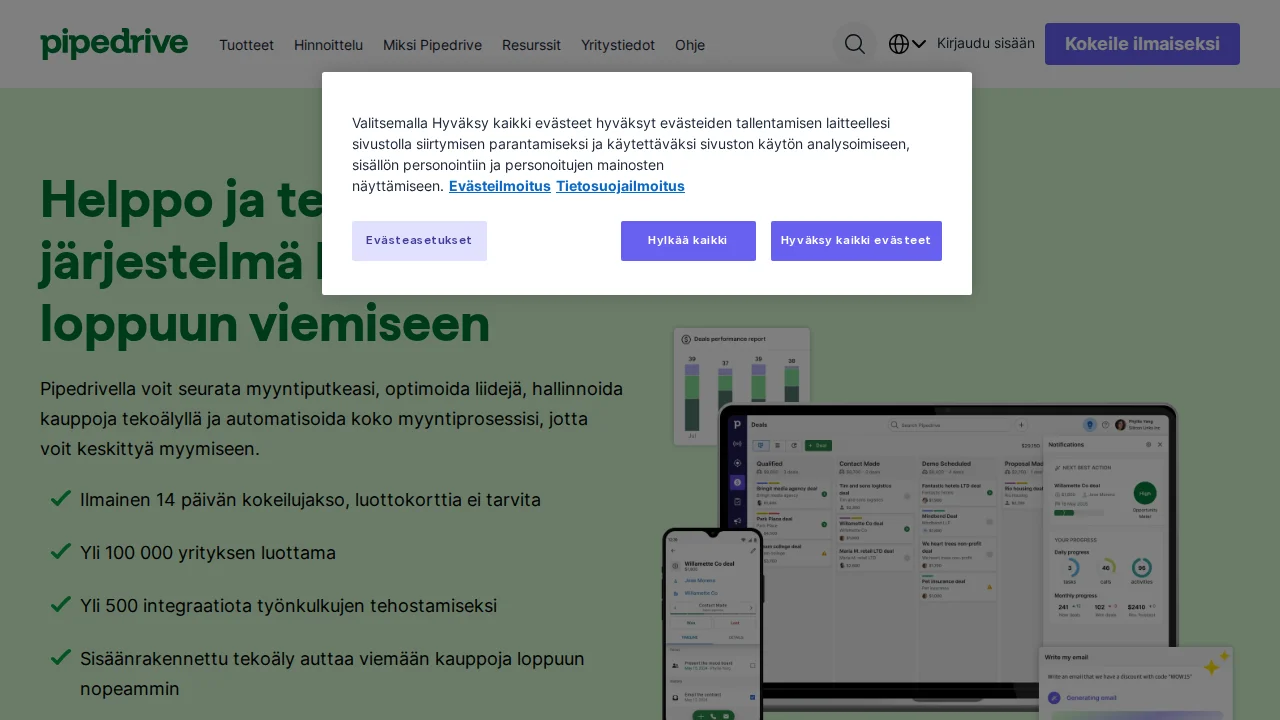Open the search magnifier icon
This screenshot has height=720, width=1280.
(855, 44)
